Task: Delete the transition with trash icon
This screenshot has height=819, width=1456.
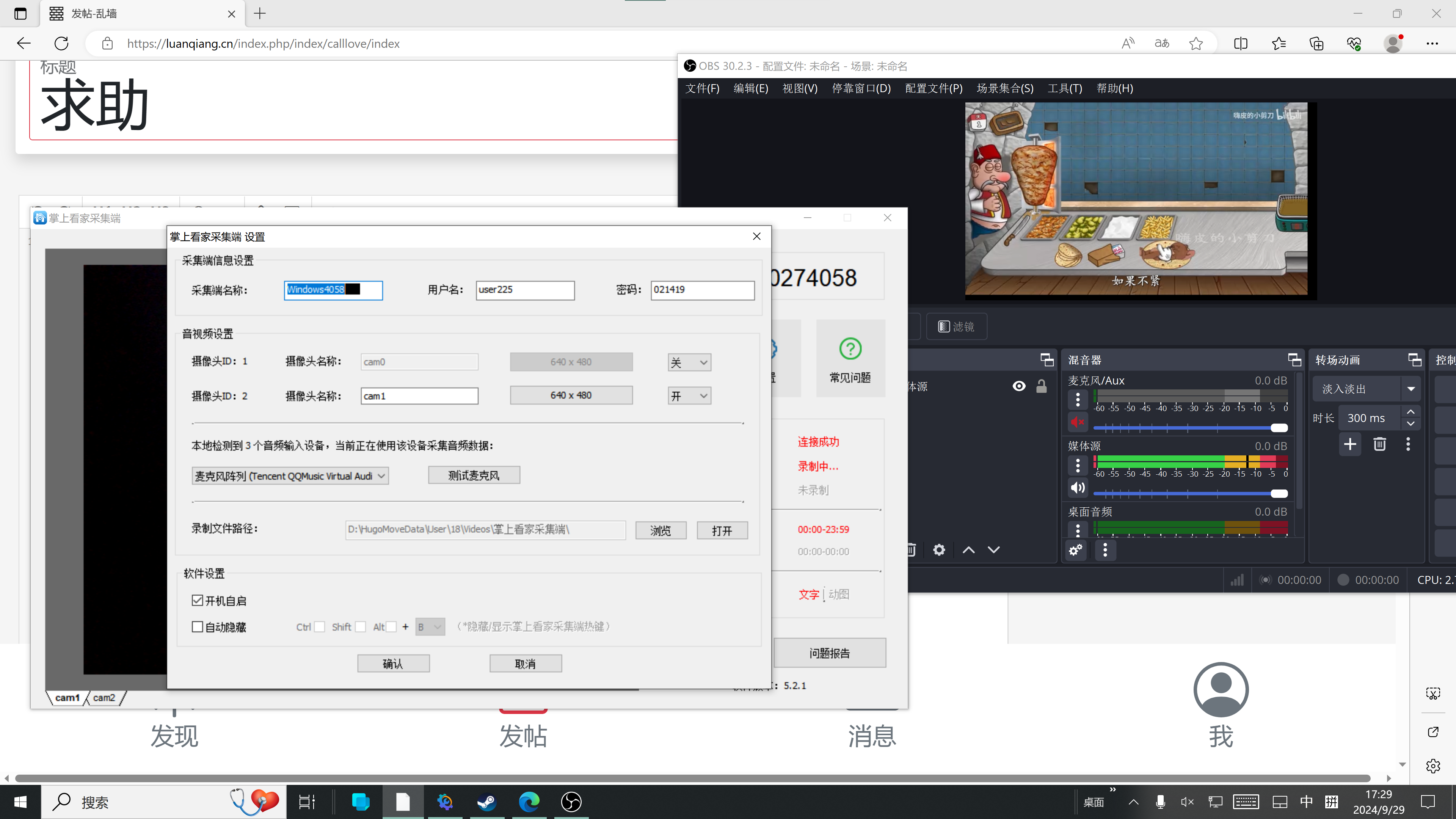Action: [1379, 444]
